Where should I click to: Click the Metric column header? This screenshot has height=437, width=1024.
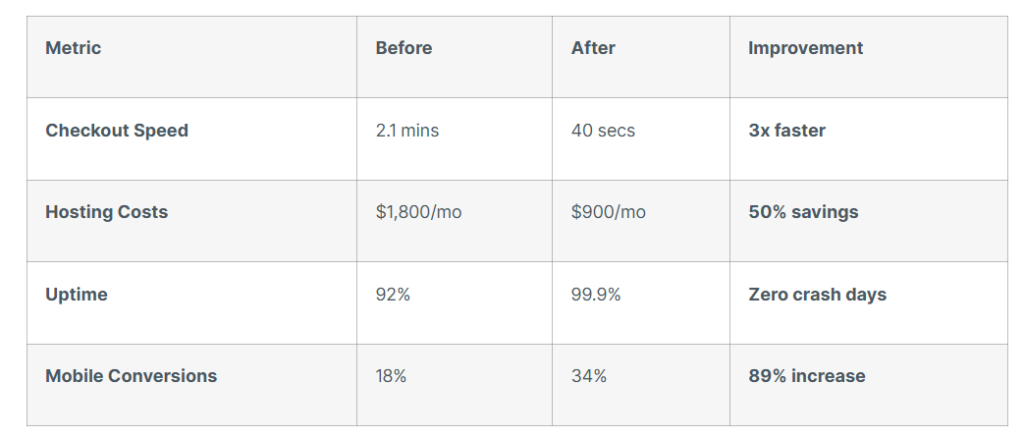pyautogui.click(x=73, y=48)
